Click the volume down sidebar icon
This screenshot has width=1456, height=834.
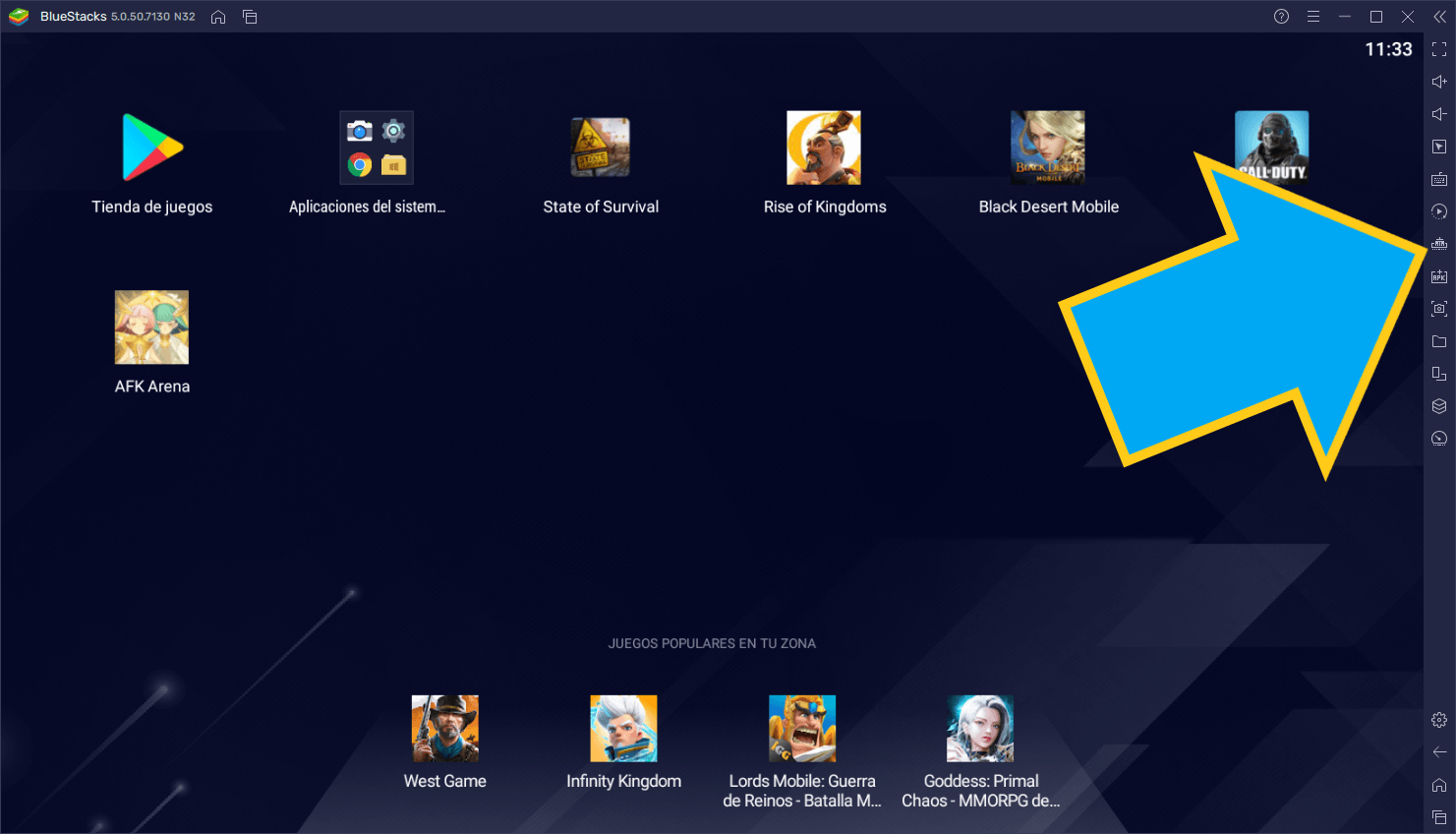click(1439, 114)
